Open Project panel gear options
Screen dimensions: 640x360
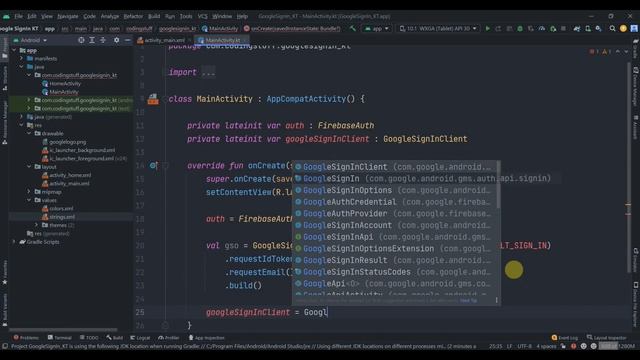click(x=116, y=40)
